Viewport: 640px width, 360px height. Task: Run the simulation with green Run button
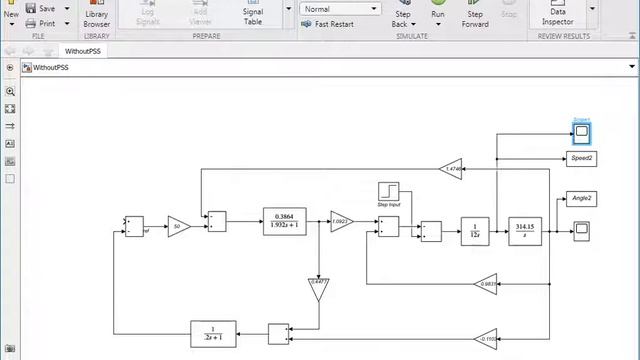[x=438, y=9]
